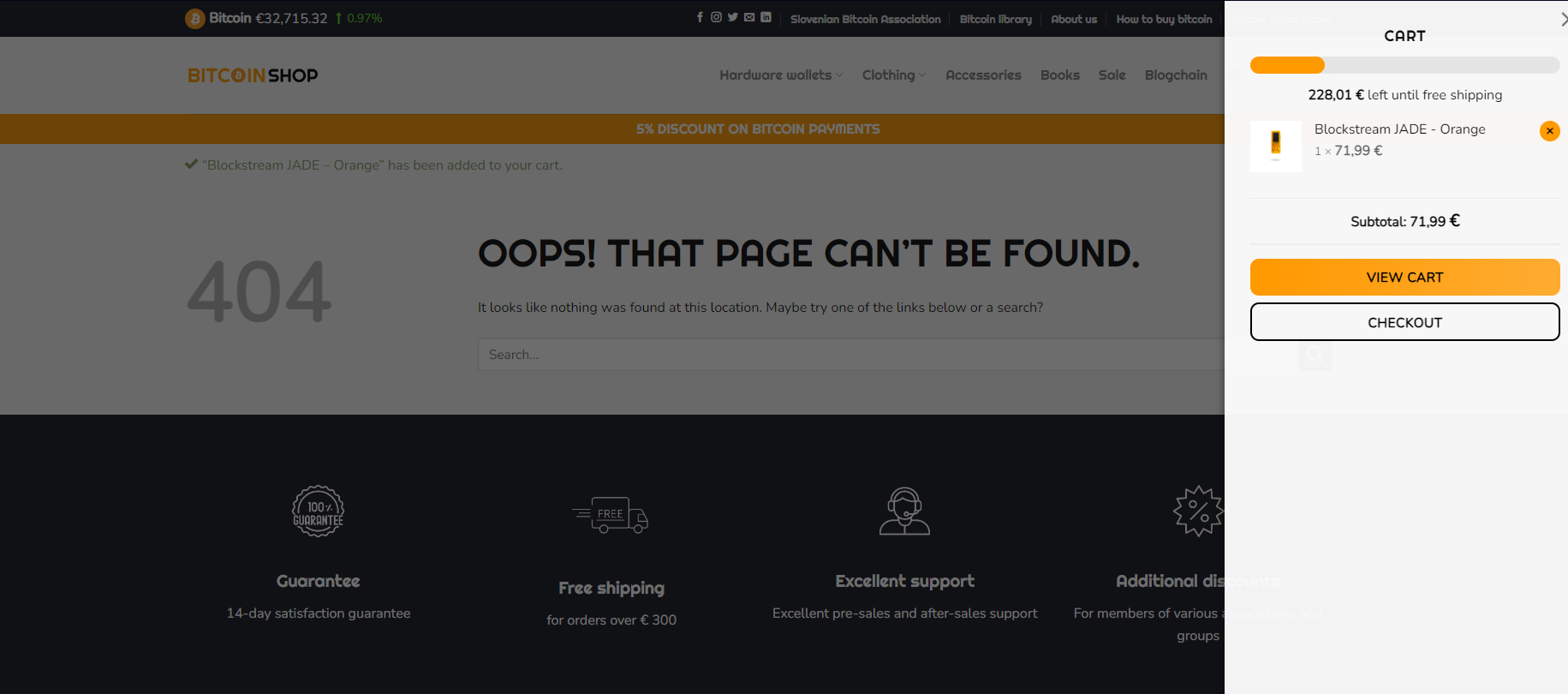Expand the Clothing menu
1568x694 pixels.
point(894,75)
